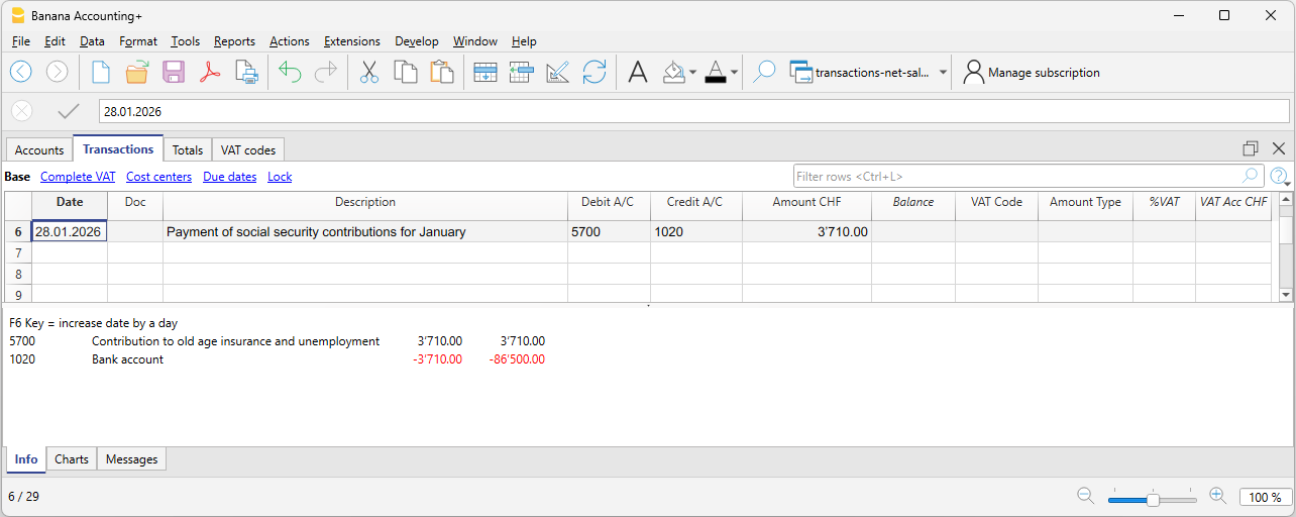
Task: Click the Manage subscription person icon
Action: [x=973, y=72]
